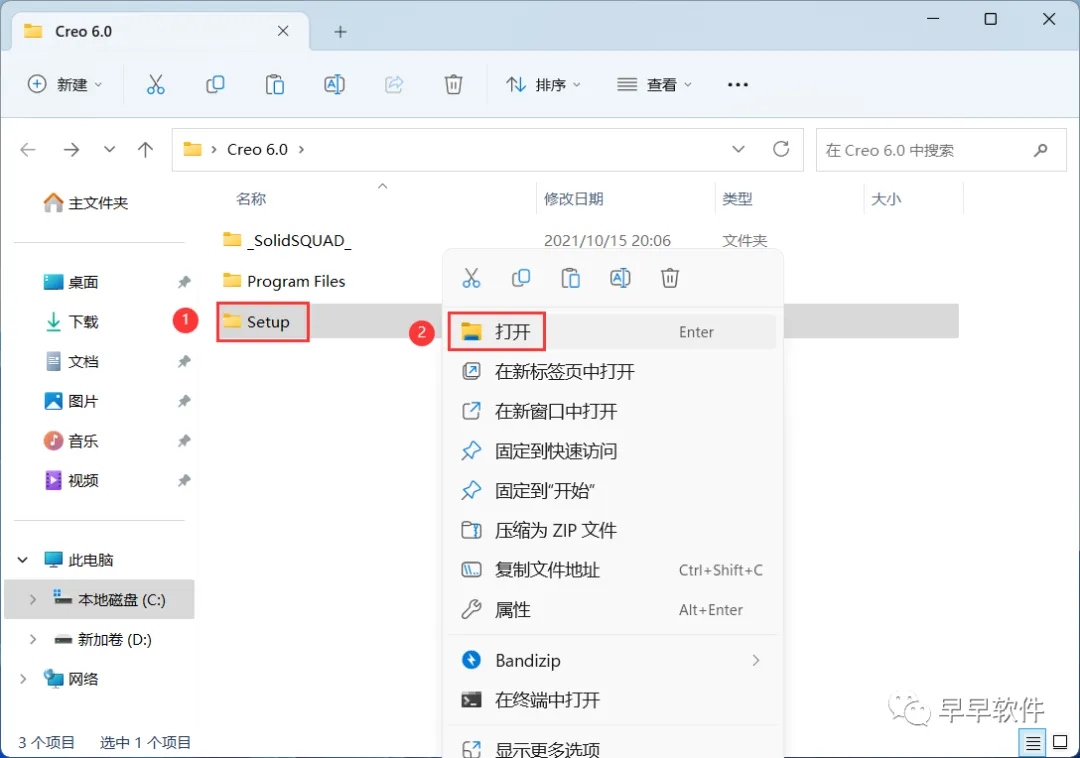Screen dimensions: 1080x758
Task: Collapse the 此电脑 tree node
Action: pos(23,560)
